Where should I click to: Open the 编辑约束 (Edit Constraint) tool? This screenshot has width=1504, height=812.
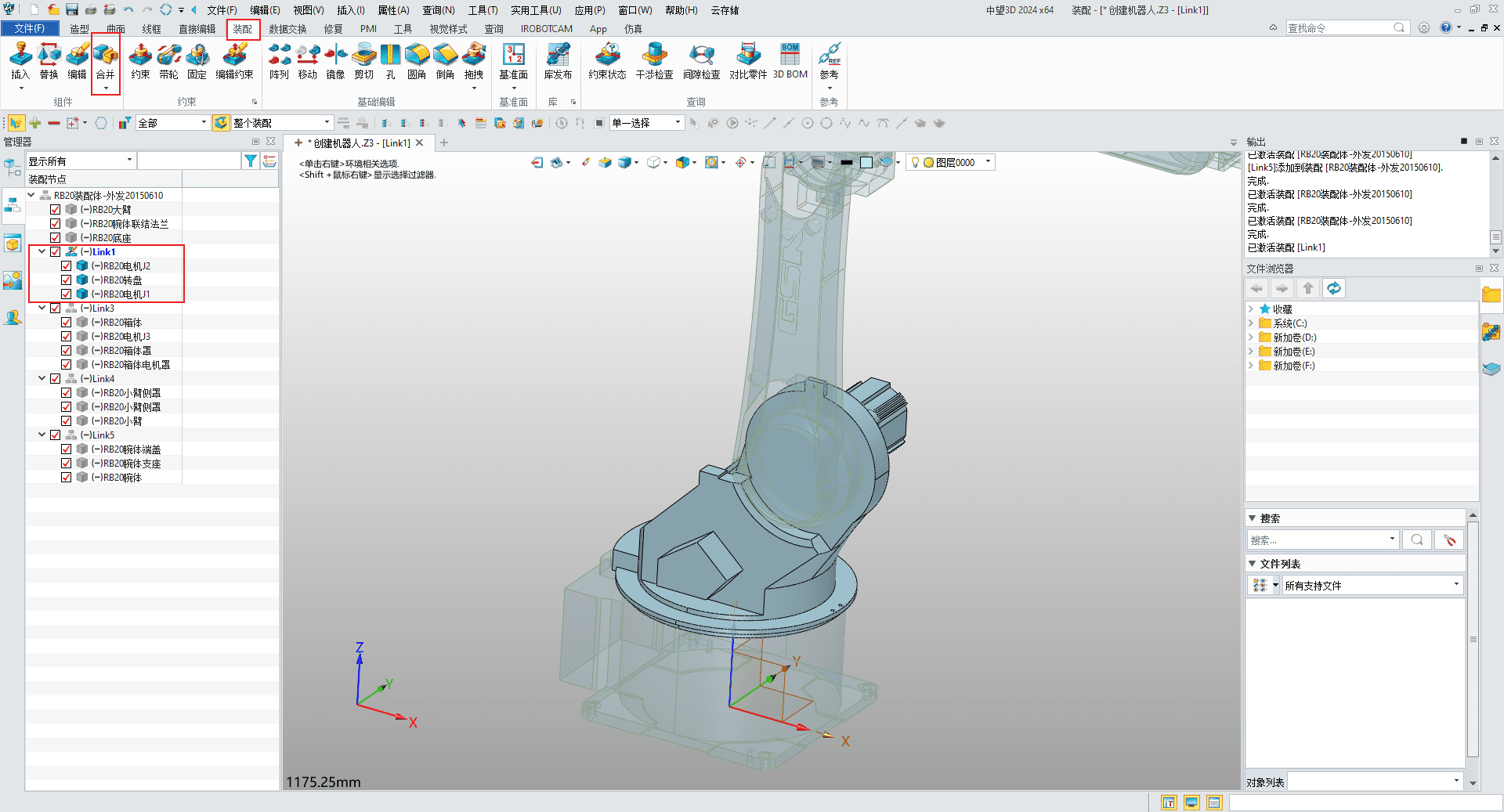[x=234, y=61]
